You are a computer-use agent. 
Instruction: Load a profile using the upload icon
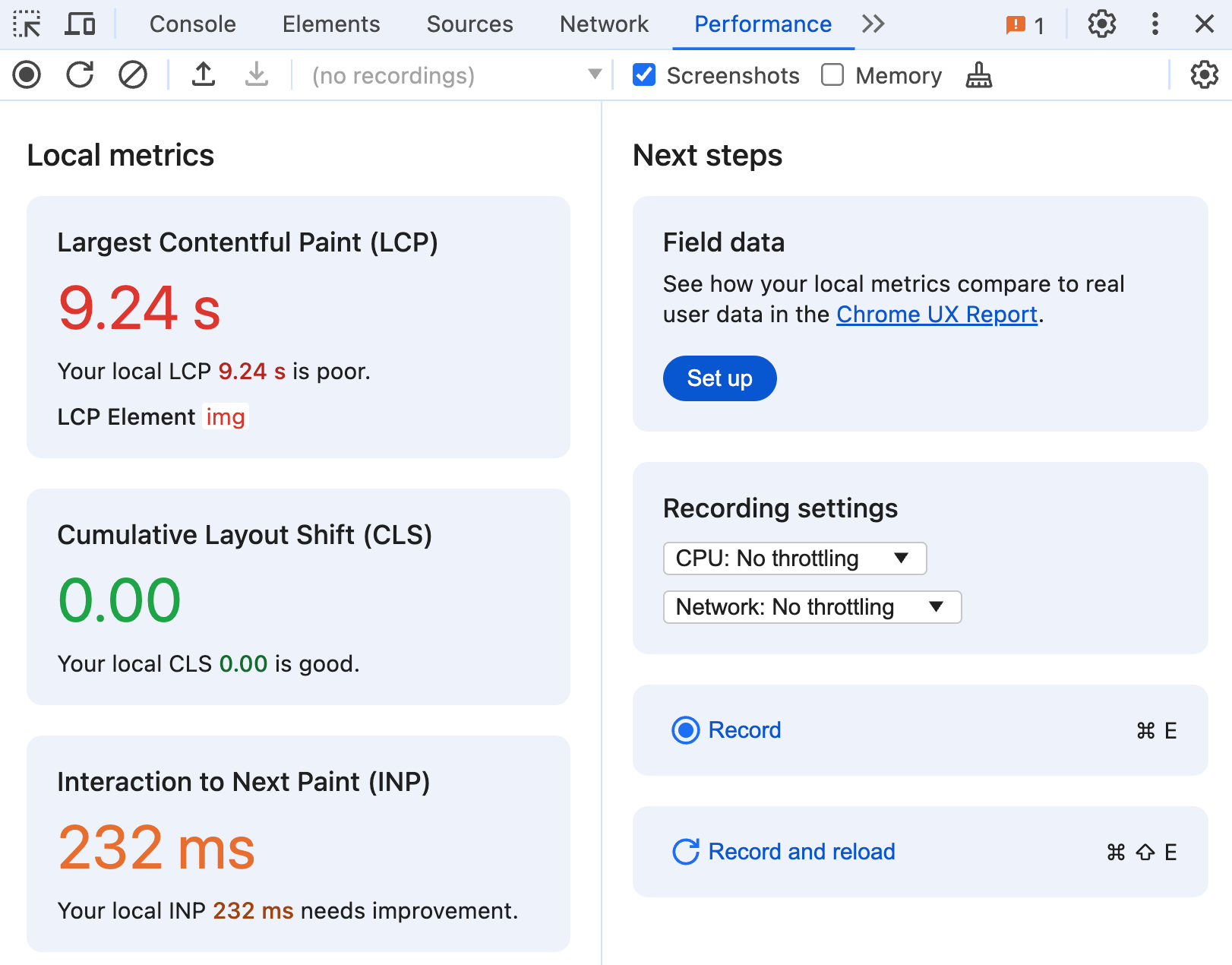coord(203,75)
